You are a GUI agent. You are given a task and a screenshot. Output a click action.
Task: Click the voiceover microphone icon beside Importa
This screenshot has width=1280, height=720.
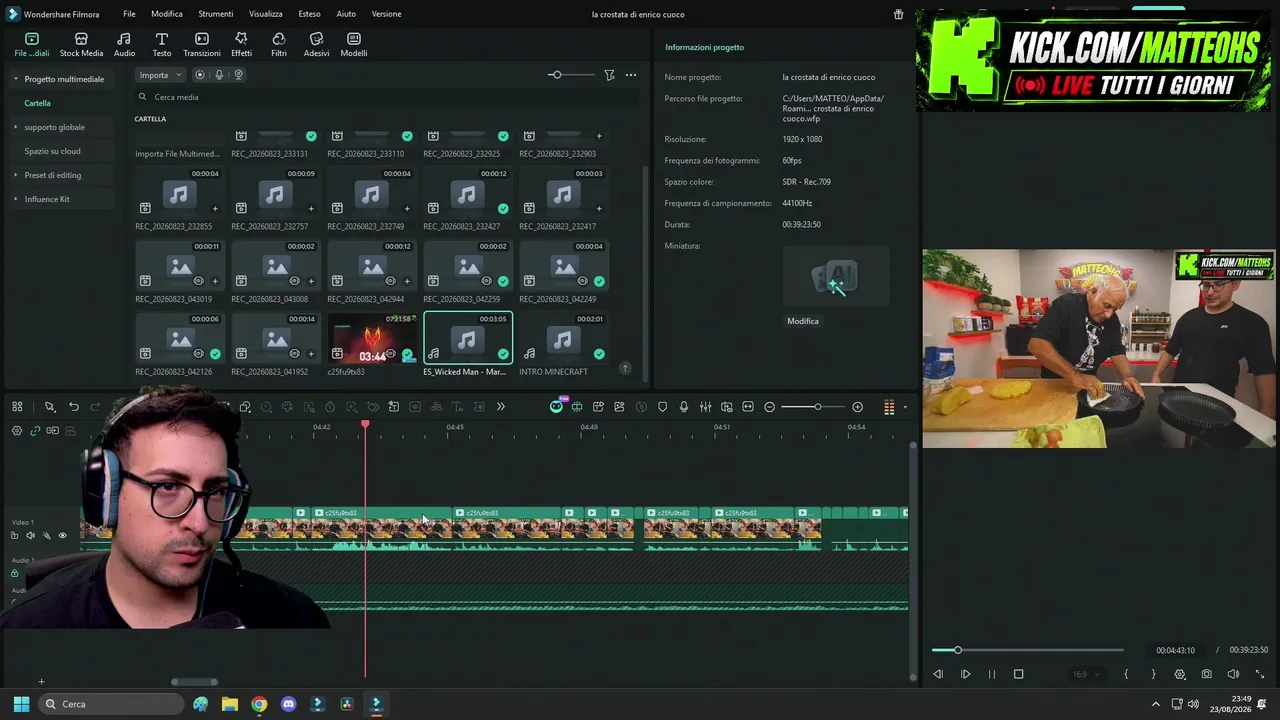pyautogui.click(x=219, y=75)
